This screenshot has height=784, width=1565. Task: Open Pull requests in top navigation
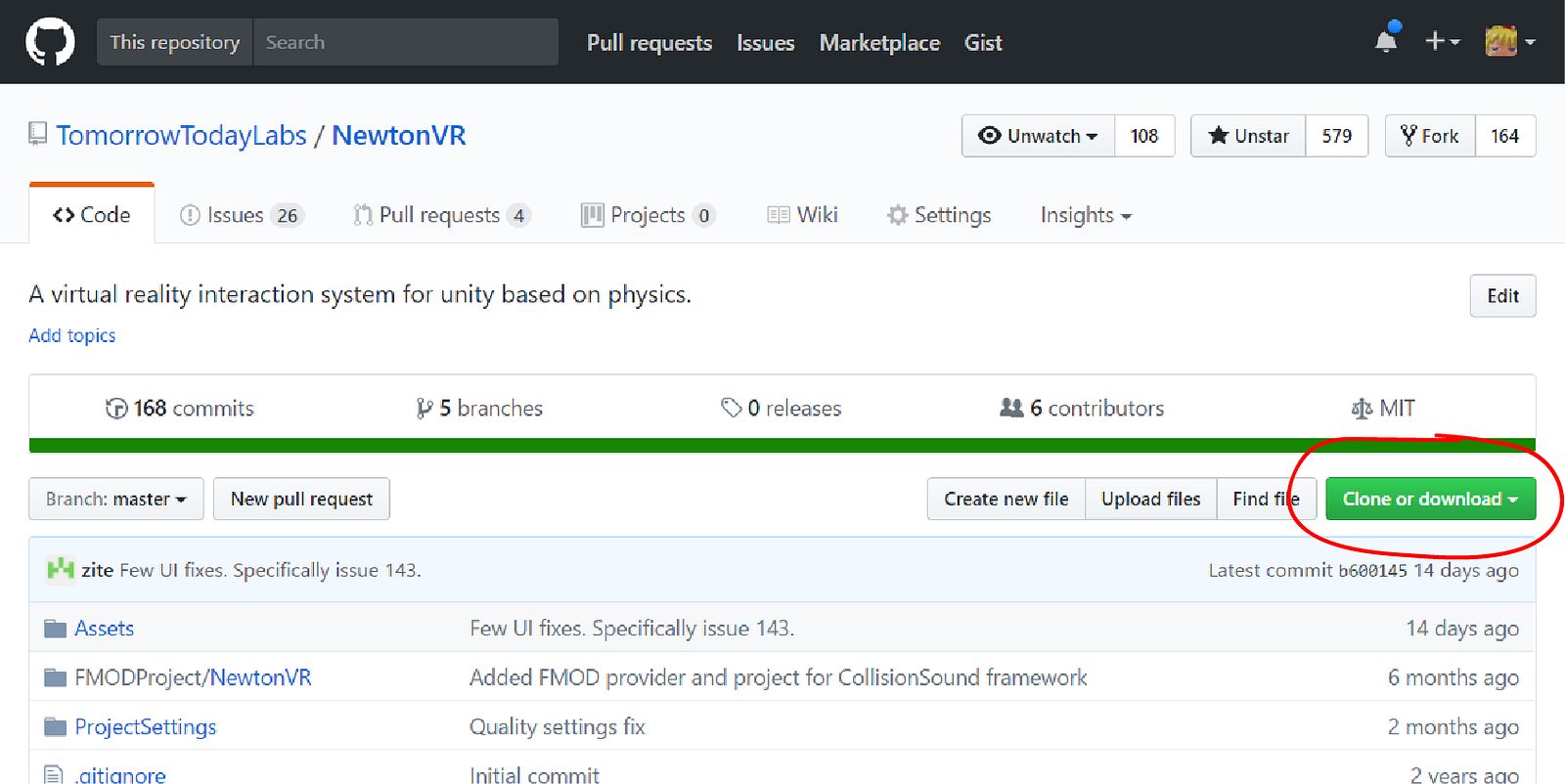pyautogui.click(x=649, y=43)
